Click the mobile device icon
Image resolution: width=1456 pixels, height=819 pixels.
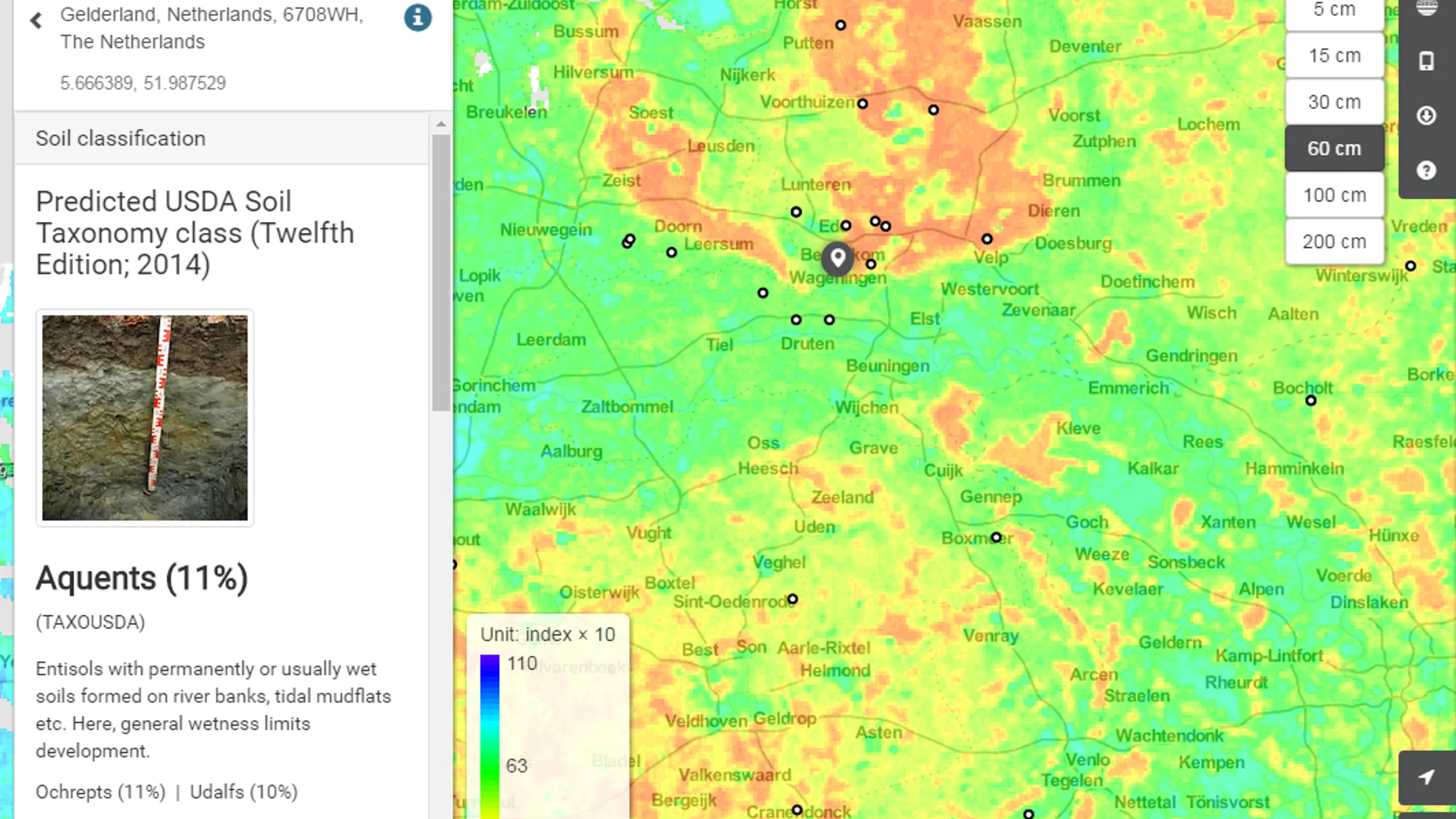[1426, 61]
